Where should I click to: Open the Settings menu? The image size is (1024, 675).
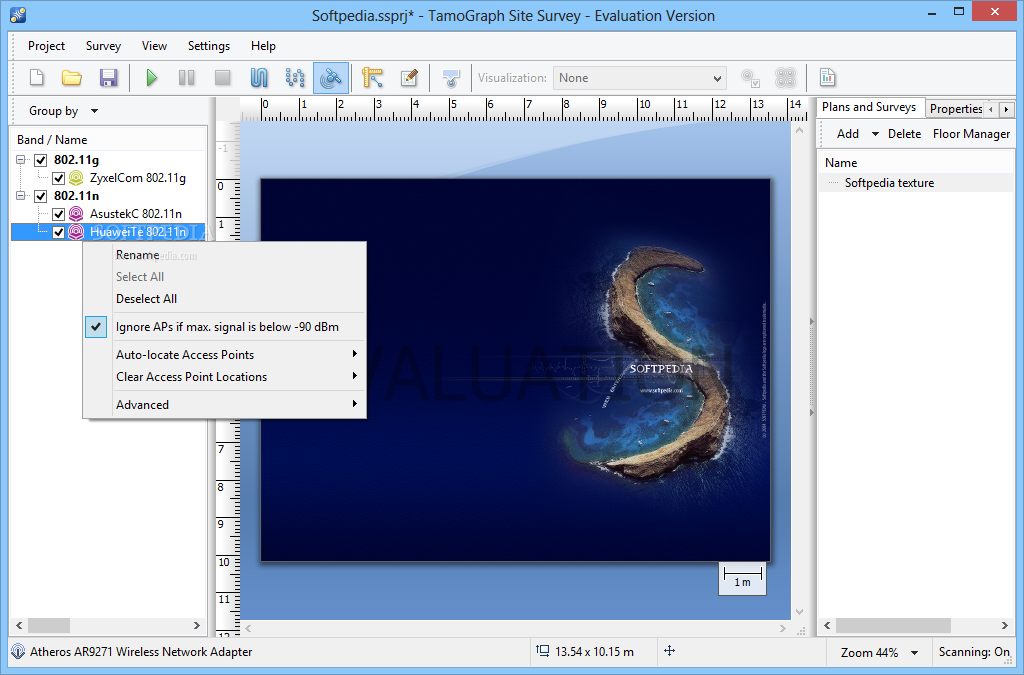[209, 46]
